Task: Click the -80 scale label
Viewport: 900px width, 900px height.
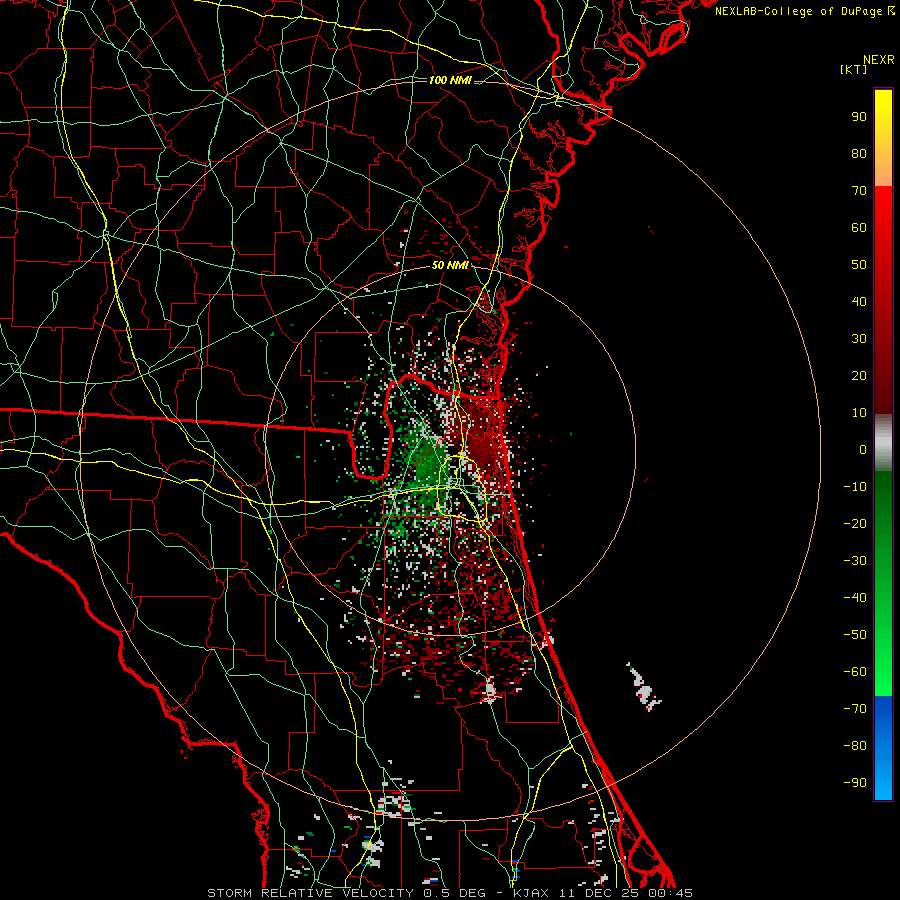Action: point(855,746)
